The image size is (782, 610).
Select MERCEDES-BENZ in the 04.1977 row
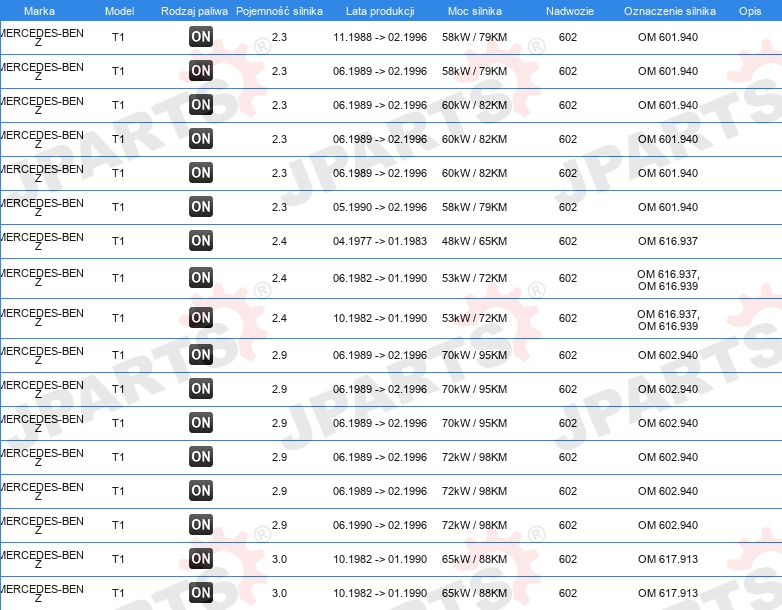point(41,241)
